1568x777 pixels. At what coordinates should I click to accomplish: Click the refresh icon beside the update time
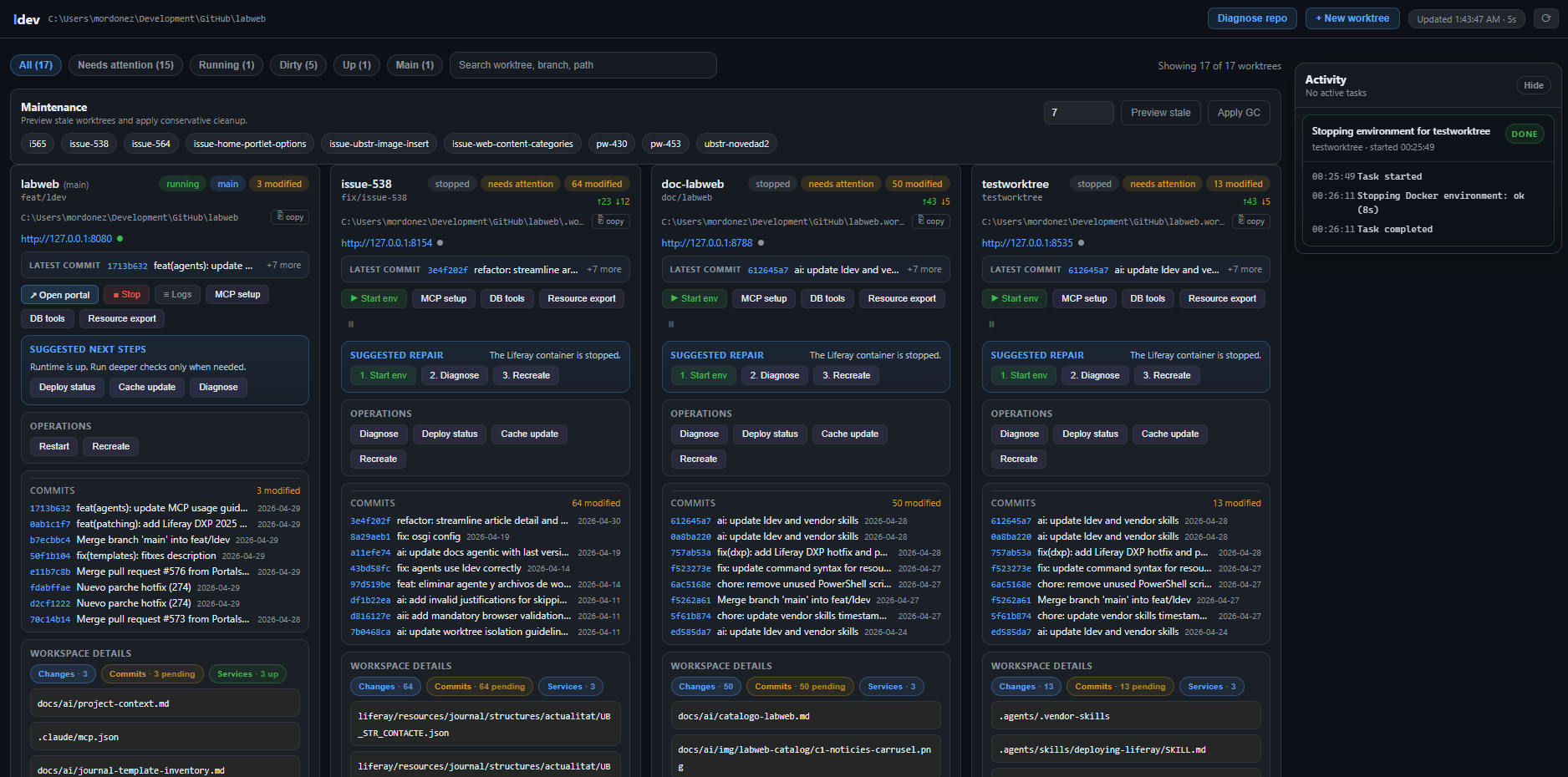[1545, 18]
